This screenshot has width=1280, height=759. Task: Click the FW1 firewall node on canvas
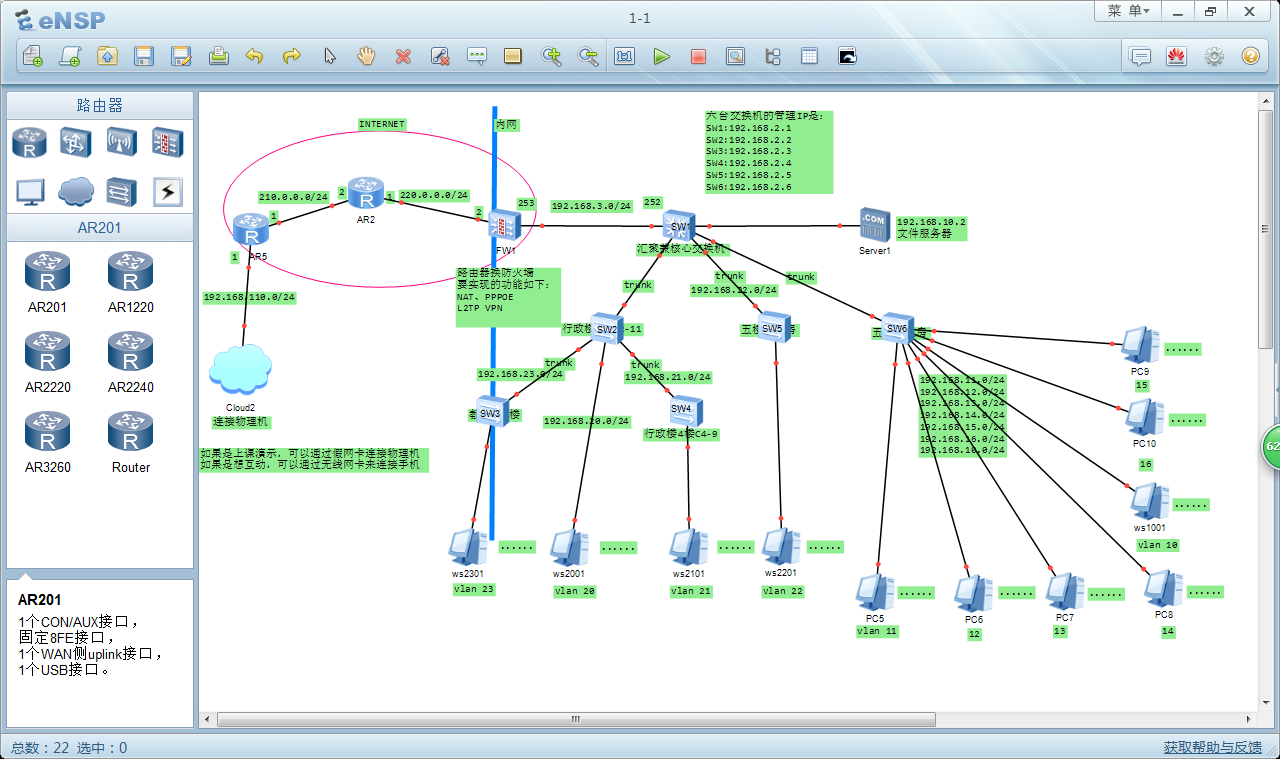click(504, 225)
